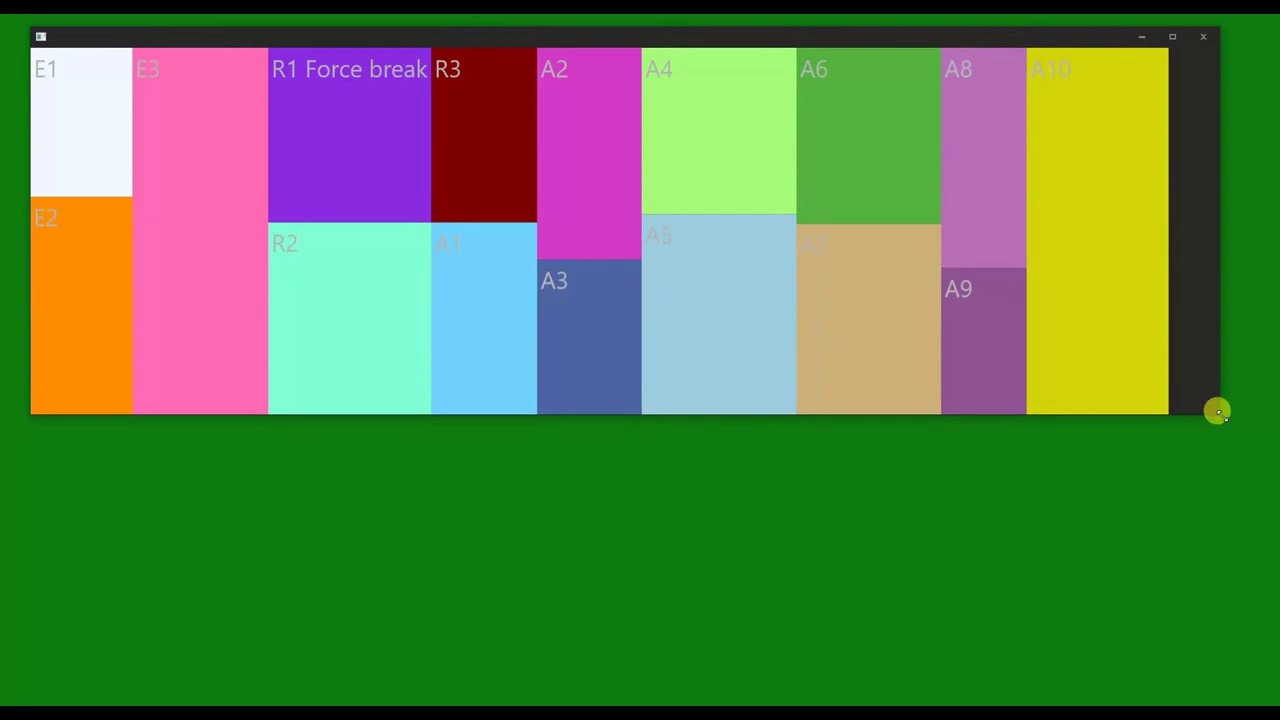Click the pale blue A5 block
The width and height of the screenshot is (1280, 720).
719,314
